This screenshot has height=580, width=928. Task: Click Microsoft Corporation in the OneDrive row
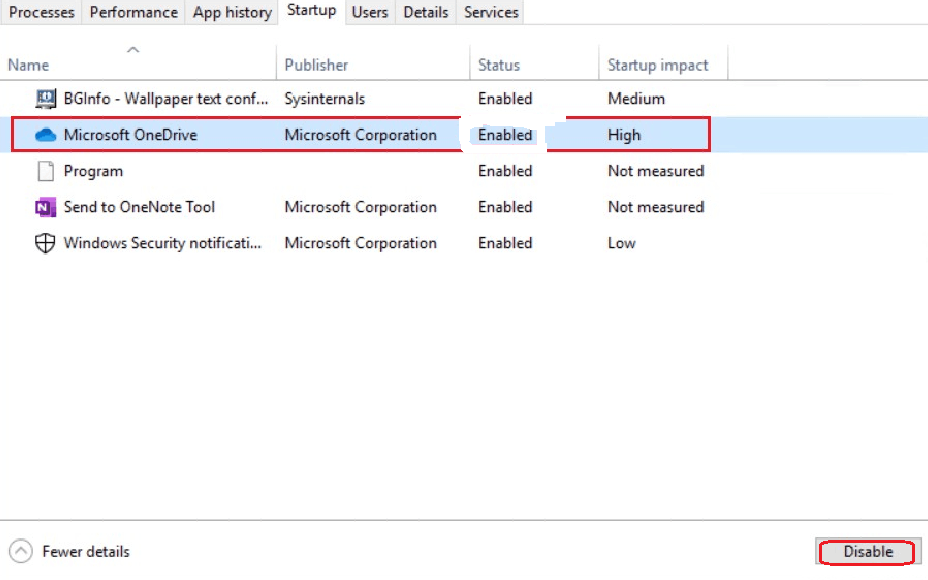tap(360, 135)
